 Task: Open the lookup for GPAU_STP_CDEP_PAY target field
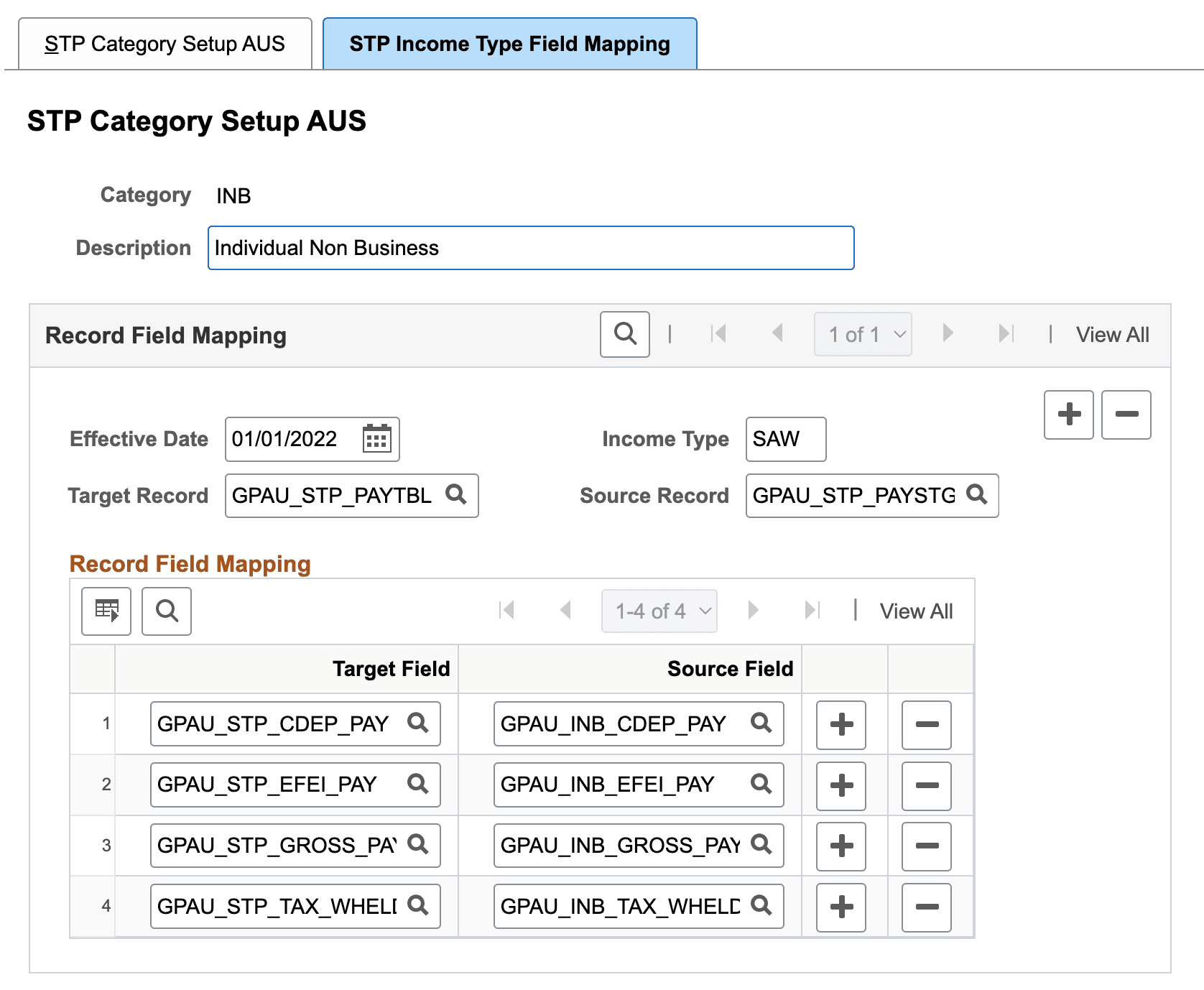(x=417, y=723)
